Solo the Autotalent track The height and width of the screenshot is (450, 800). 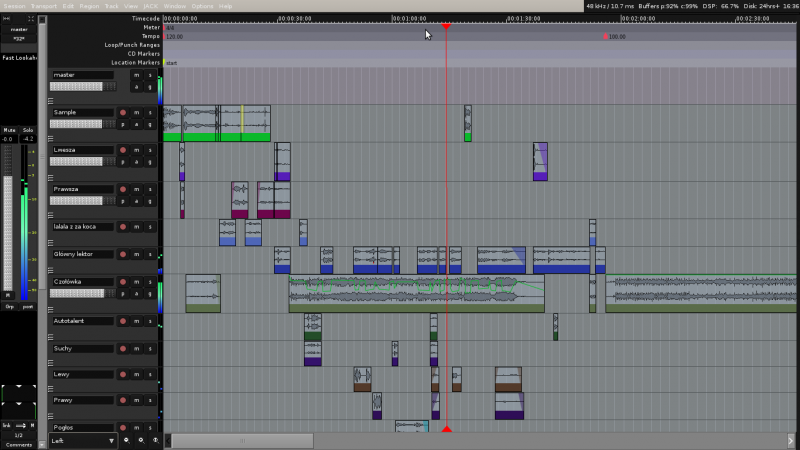tap(150, 321)
